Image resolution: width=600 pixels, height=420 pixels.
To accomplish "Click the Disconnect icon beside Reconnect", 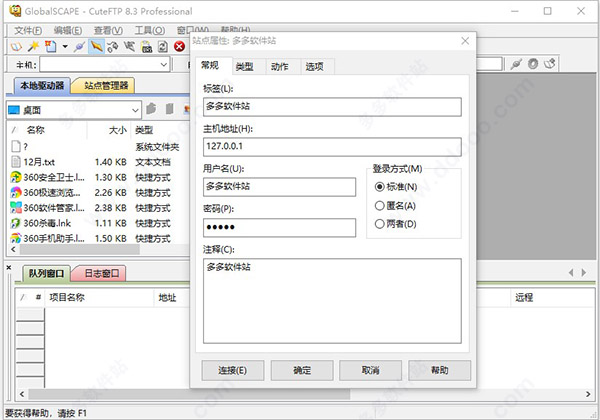I will [130, 47].
